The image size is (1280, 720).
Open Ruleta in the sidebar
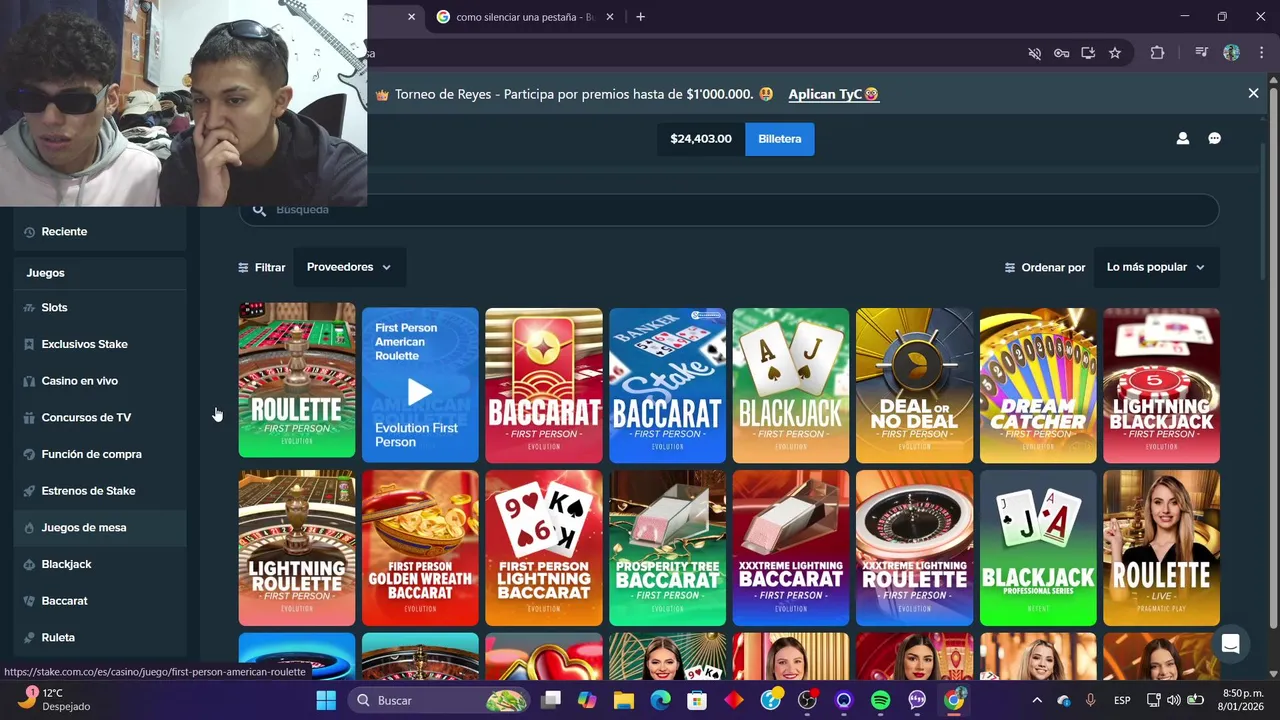(100, 637)
